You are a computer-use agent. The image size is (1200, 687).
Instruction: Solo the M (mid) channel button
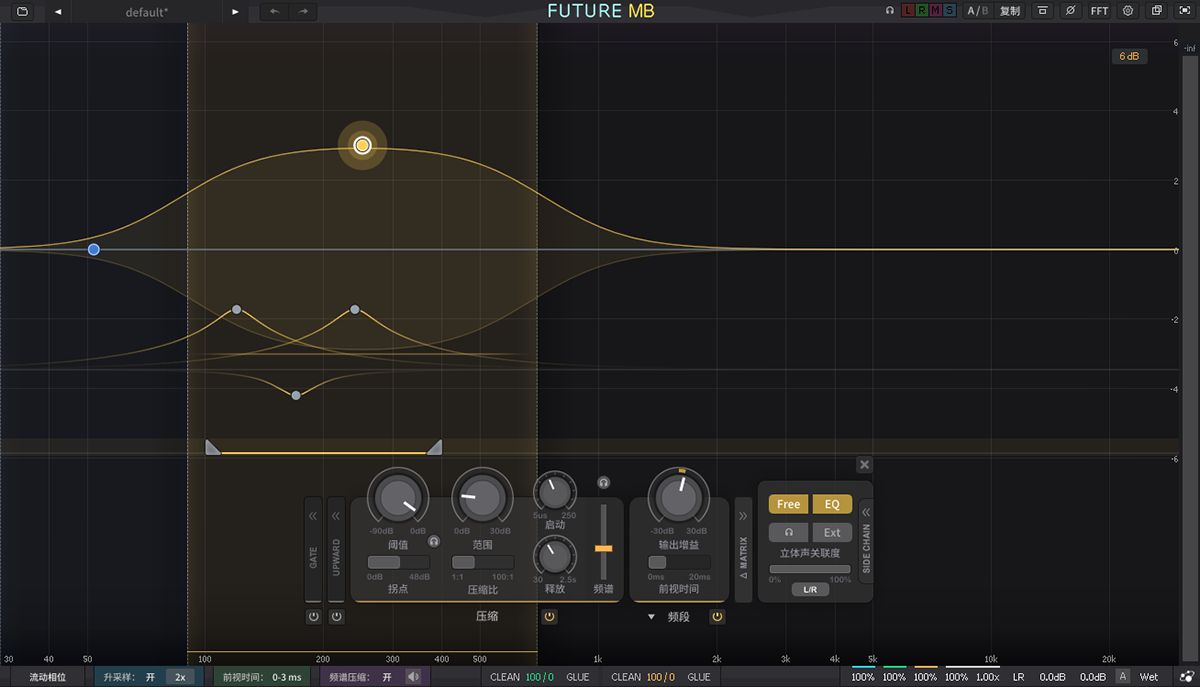[x=936, y=11]
